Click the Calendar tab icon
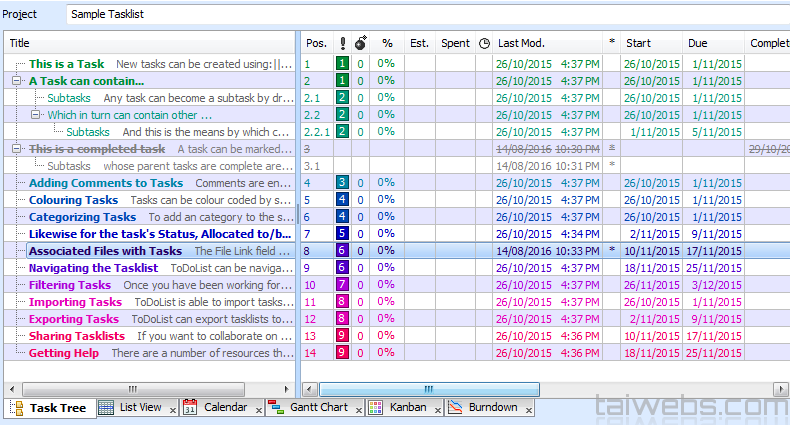This screenshot has height=425, width=790. [190, 407]
